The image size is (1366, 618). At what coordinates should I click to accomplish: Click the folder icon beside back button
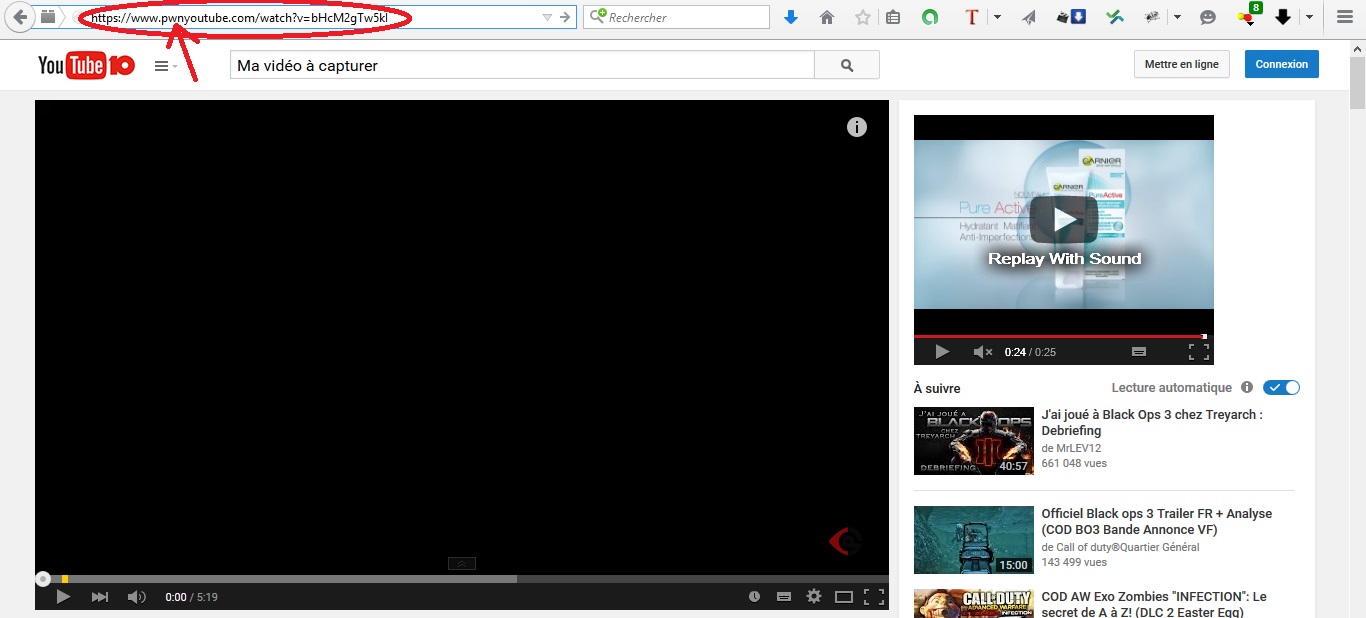pyautogui.click(x=48, y=17)
